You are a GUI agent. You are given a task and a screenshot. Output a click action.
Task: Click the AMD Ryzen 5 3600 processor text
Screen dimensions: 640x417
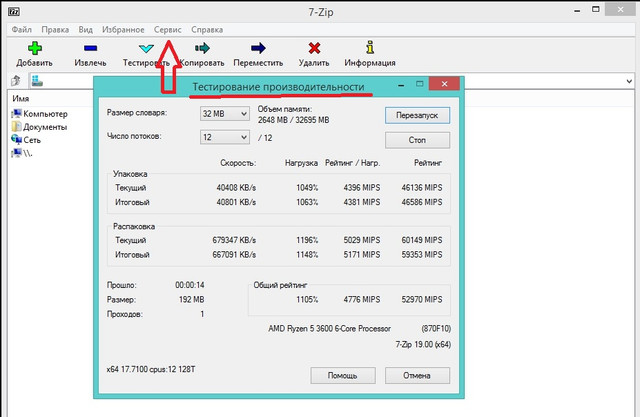[329, 328]
